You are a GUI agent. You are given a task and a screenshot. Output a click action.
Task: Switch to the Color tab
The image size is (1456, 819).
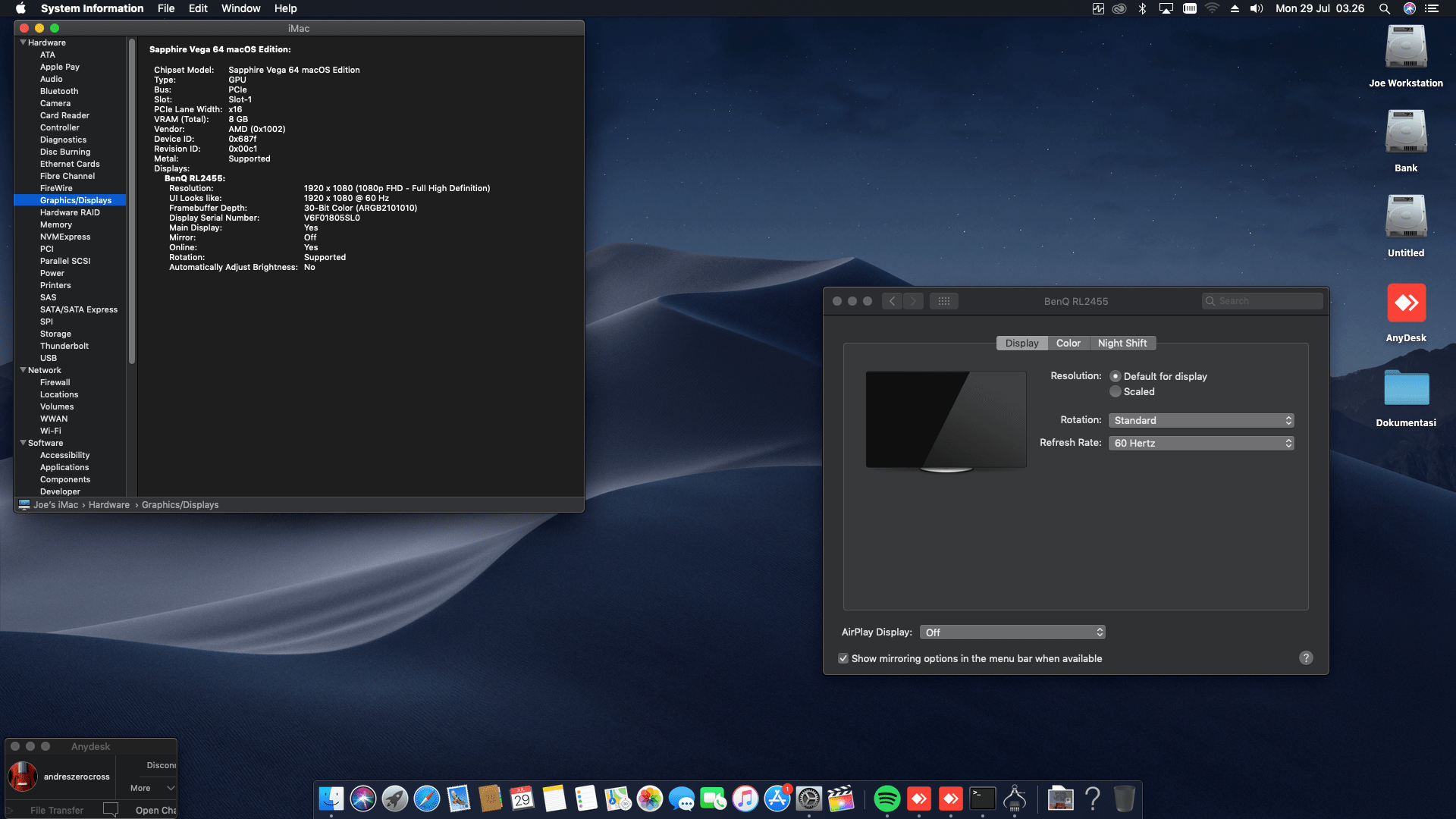(x=1068, y=344)
